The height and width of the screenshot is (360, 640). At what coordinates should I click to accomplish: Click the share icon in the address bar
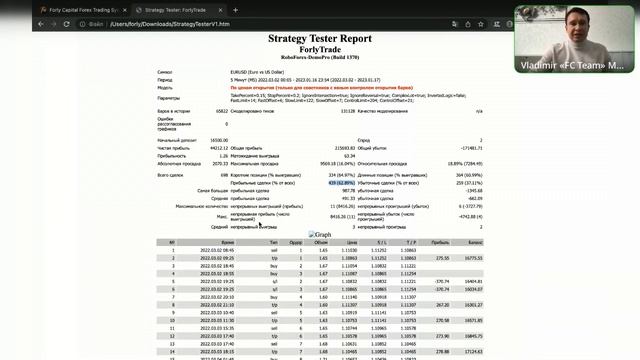[x=468, y=24]
